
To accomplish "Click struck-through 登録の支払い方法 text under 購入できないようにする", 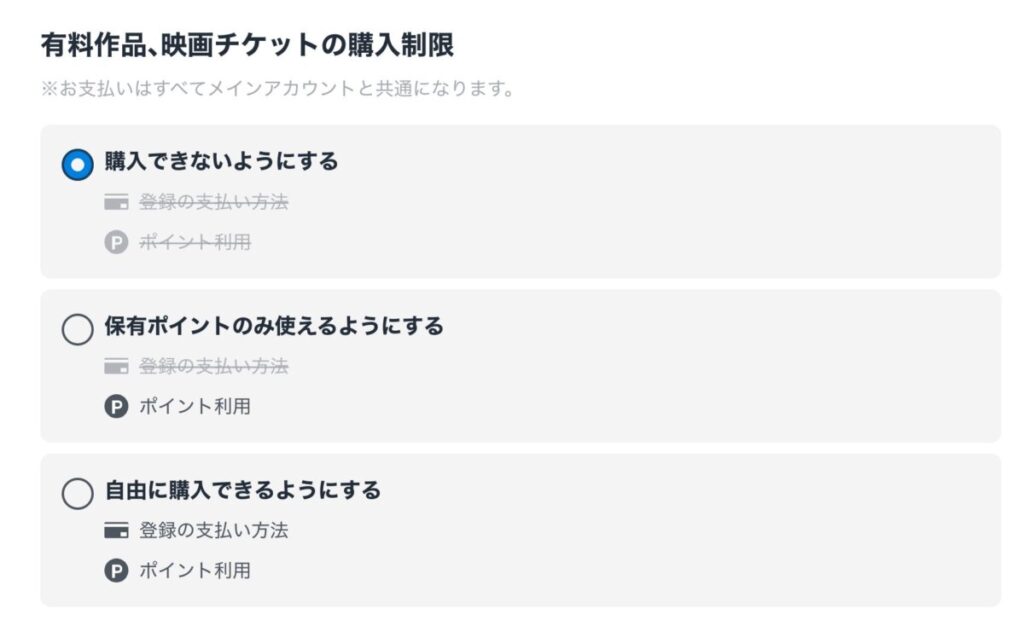I will click(214, 203).
